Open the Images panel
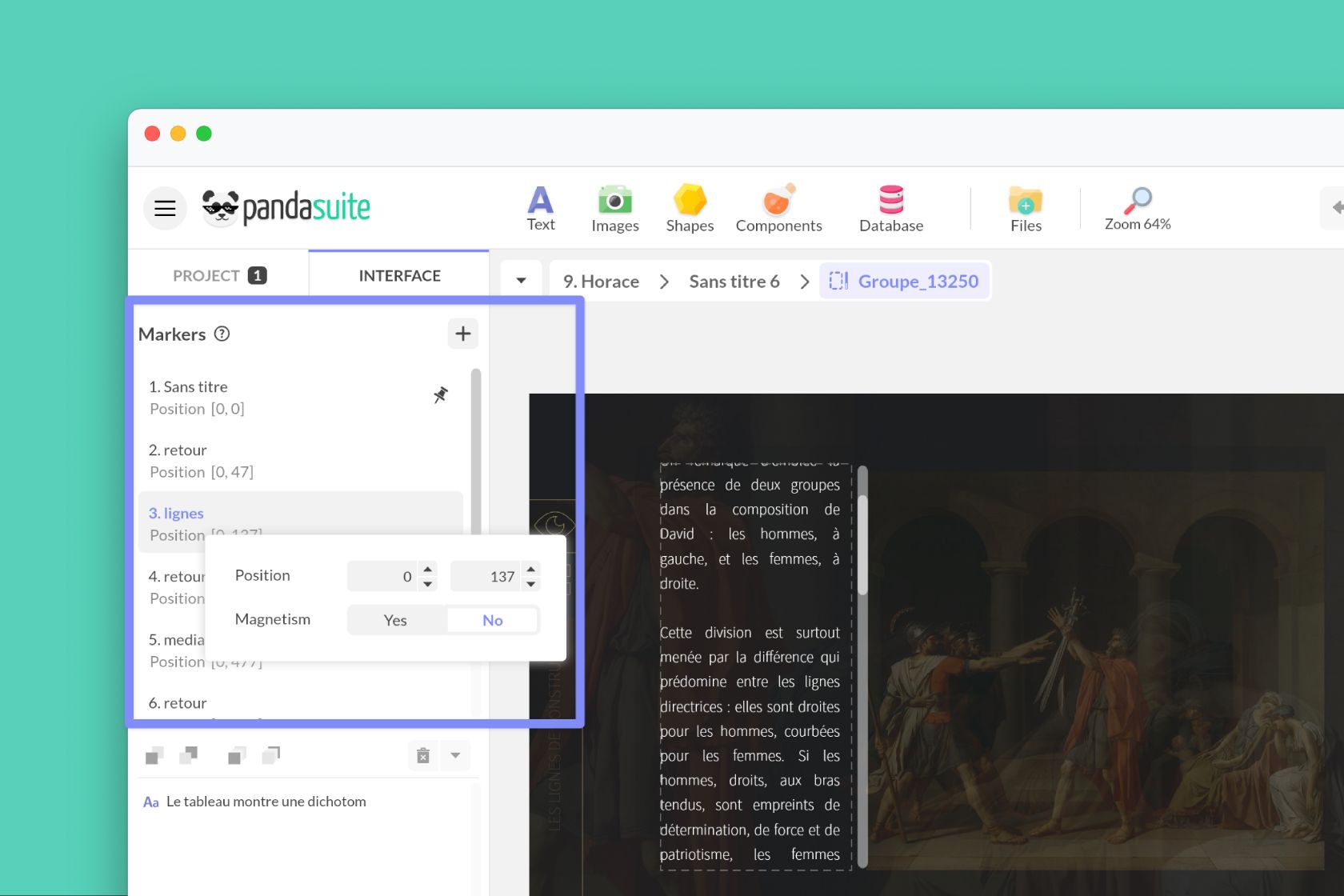Image resolution: width=1344 pixels, height=896 pixels. pyautogui.click(x=614, y=208)
